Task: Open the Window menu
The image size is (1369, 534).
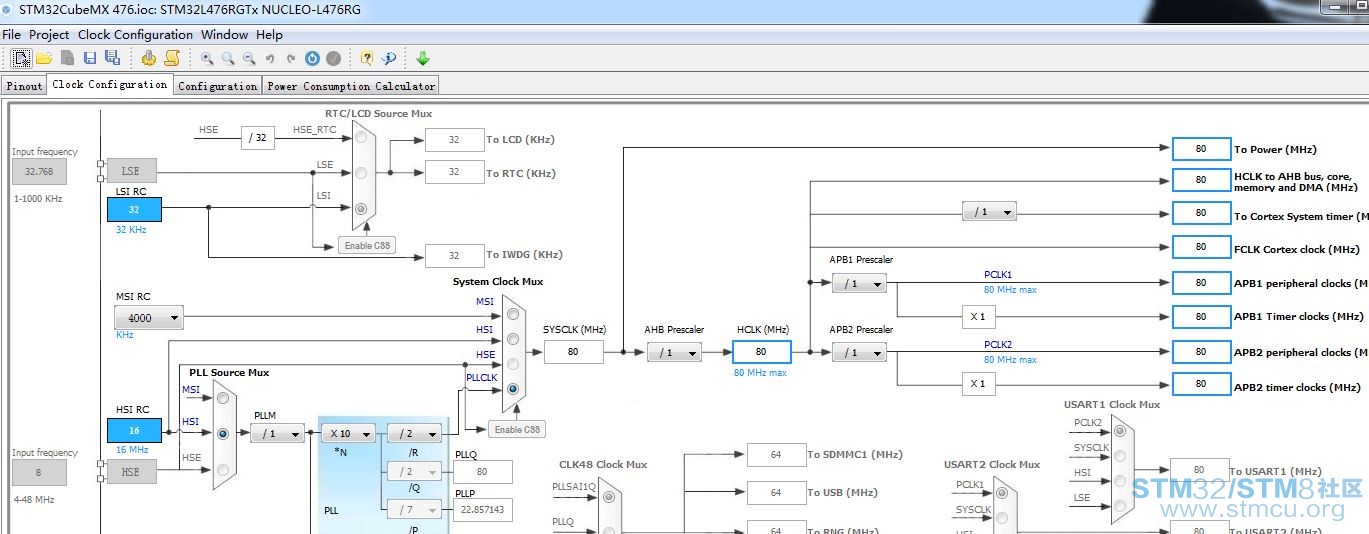Action: (x=224, y=34)
